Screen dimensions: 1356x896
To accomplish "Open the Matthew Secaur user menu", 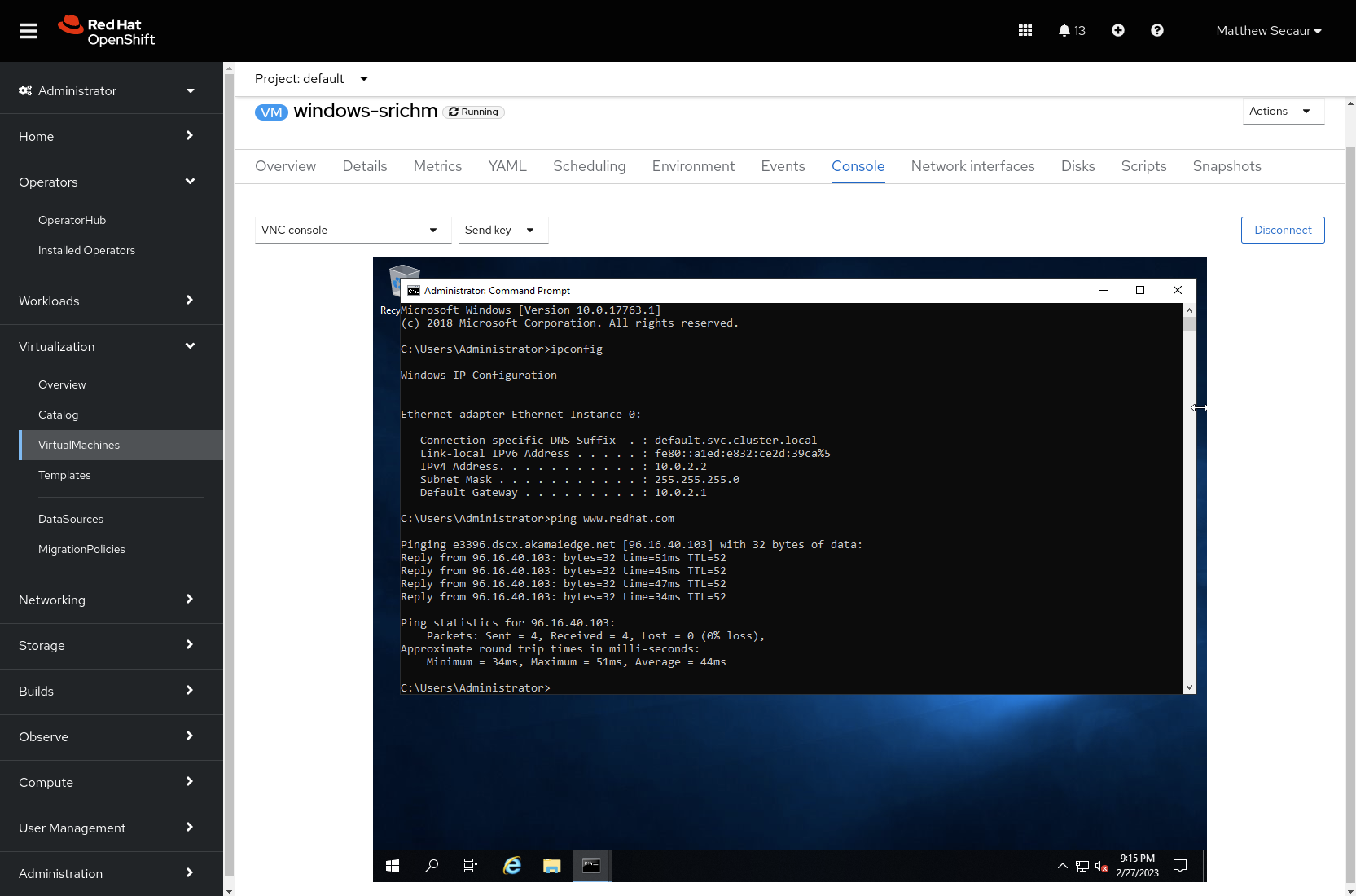I will pos(1268,31).
